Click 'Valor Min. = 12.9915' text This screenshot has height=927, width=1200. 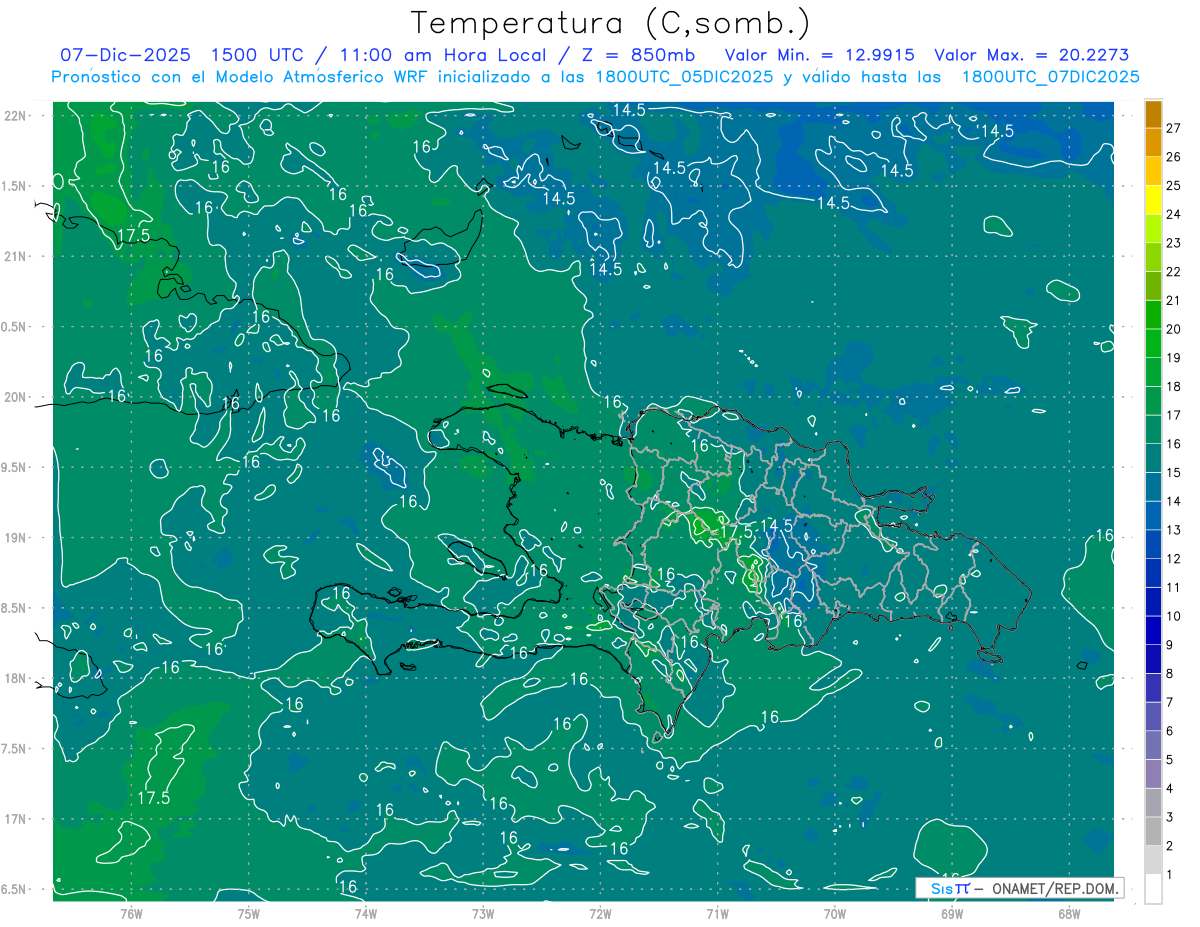pos(818,55)
